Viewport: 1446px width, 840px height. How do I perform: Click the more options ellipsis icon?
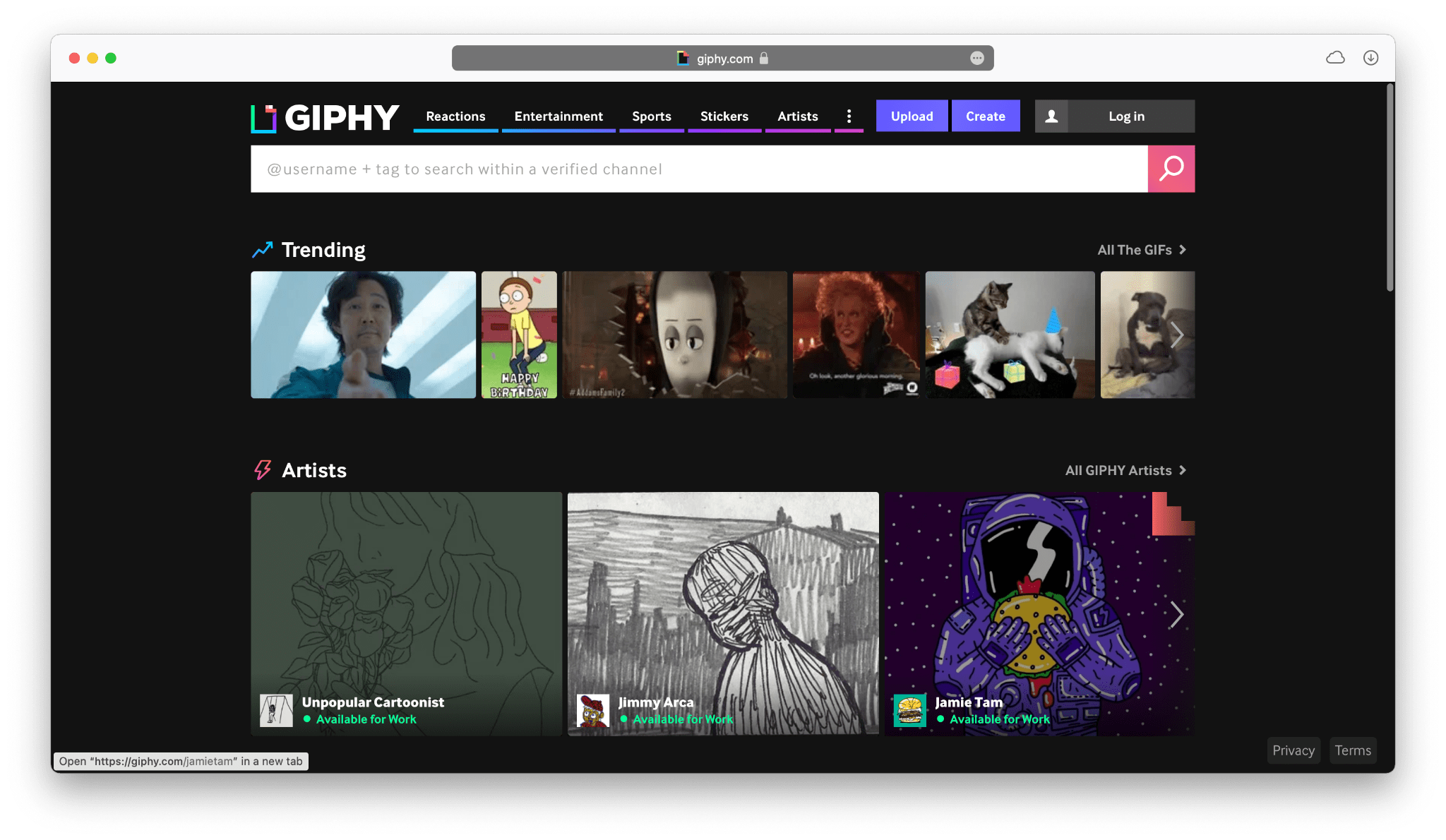tap(849, 116)
